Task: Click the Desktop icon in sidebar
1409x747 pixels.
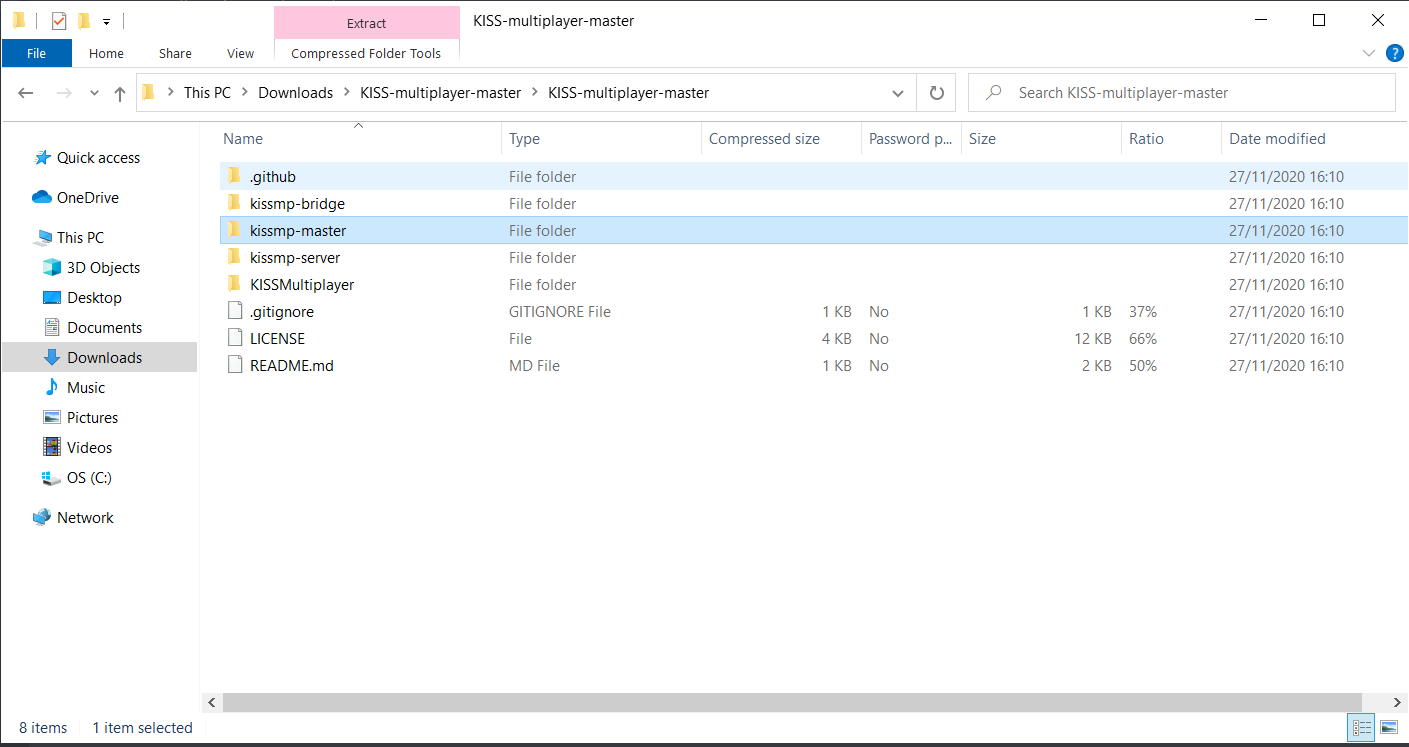Action: tap(52, 298)
